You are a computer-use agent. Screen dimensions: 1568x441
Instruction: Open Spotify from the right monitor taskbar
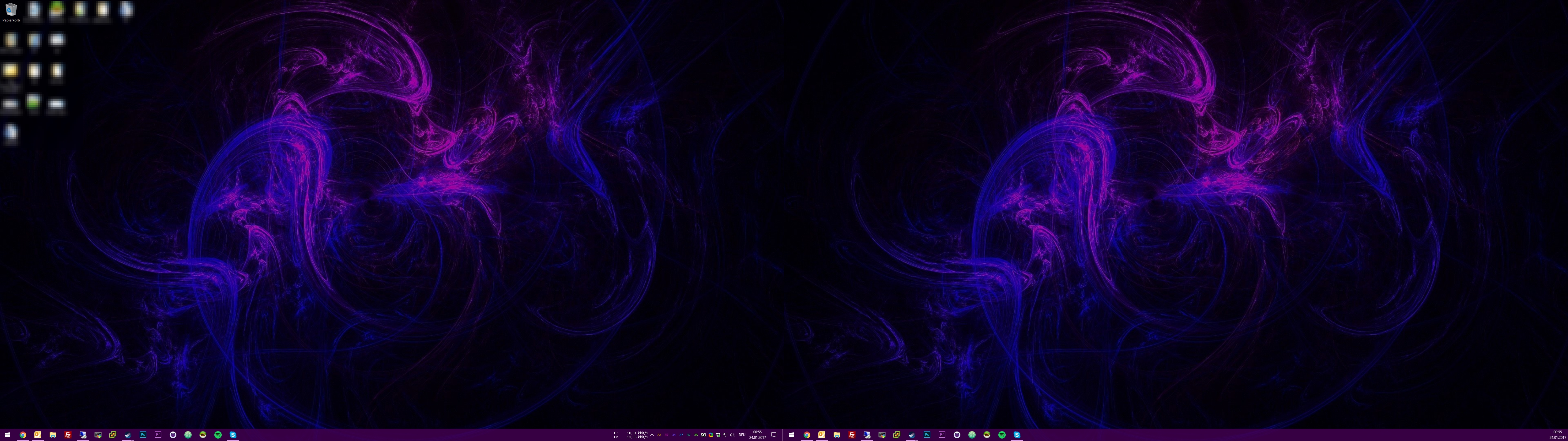coord(1002,435)
